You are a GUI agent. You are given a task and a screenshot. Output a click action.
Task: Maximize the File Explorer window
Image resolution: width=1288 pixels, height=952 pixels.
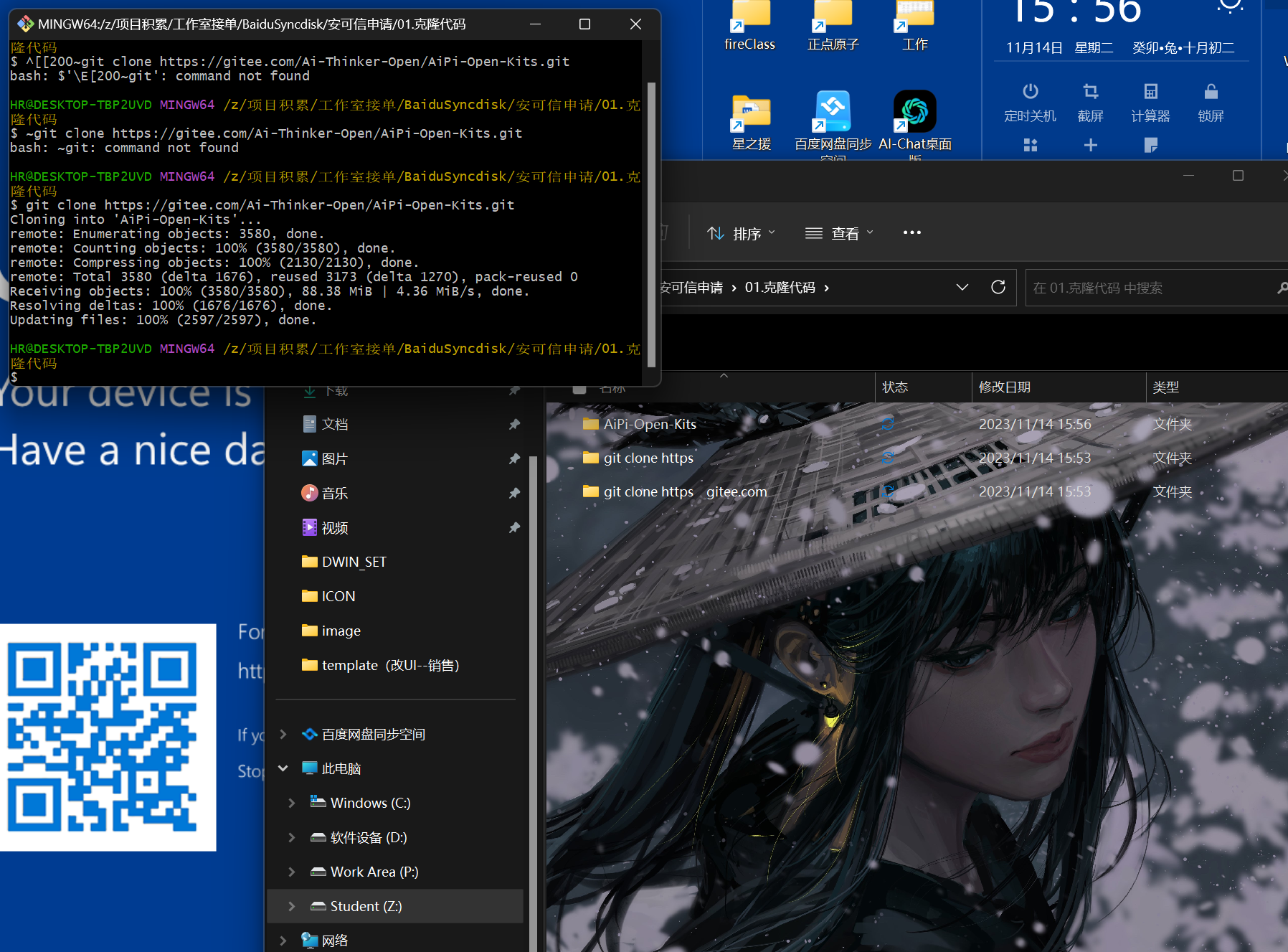pyautogui.click(x=1238, y=175)
